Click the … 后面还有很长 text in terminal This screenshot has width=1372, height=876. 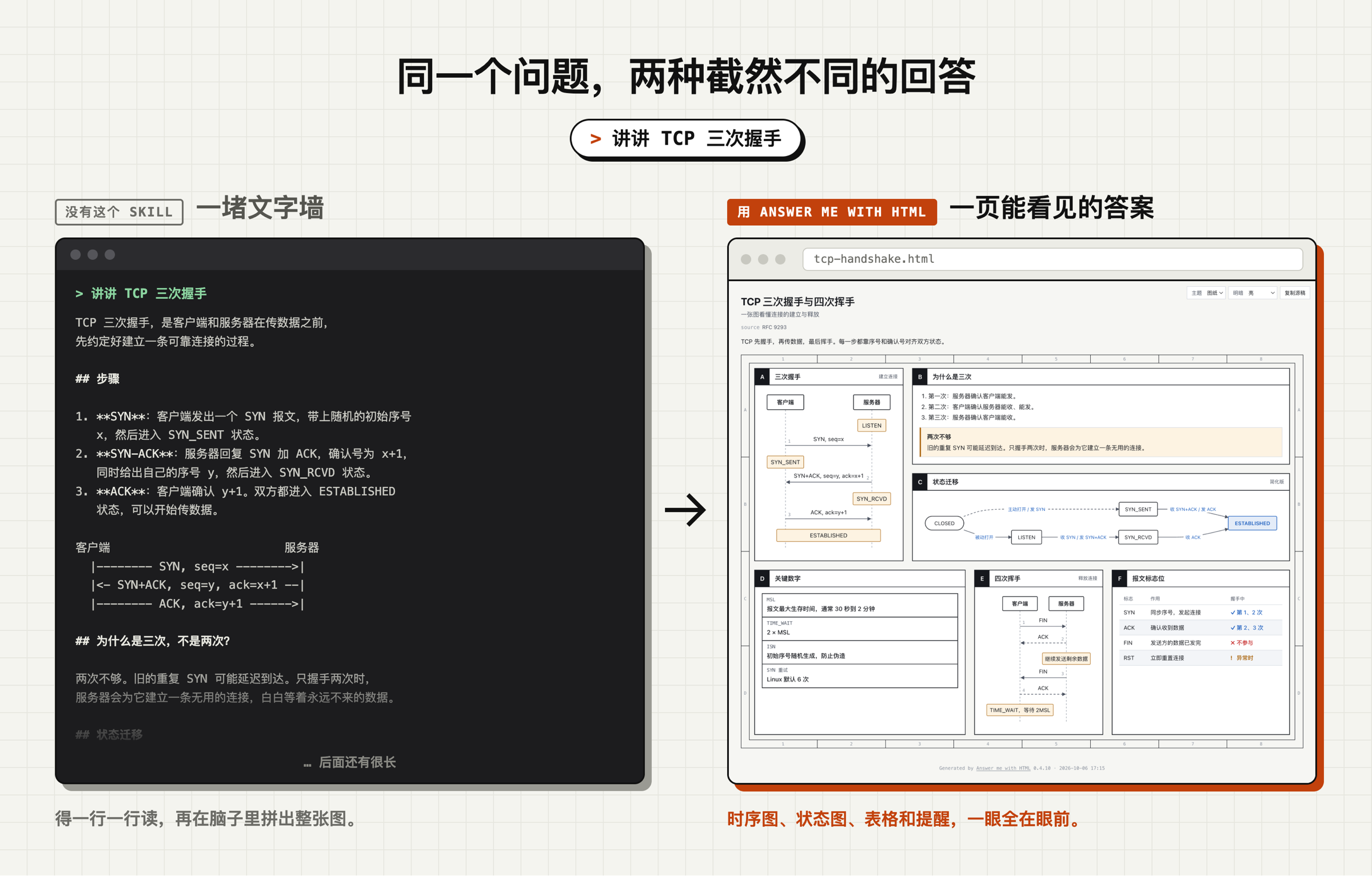point(349,762)
